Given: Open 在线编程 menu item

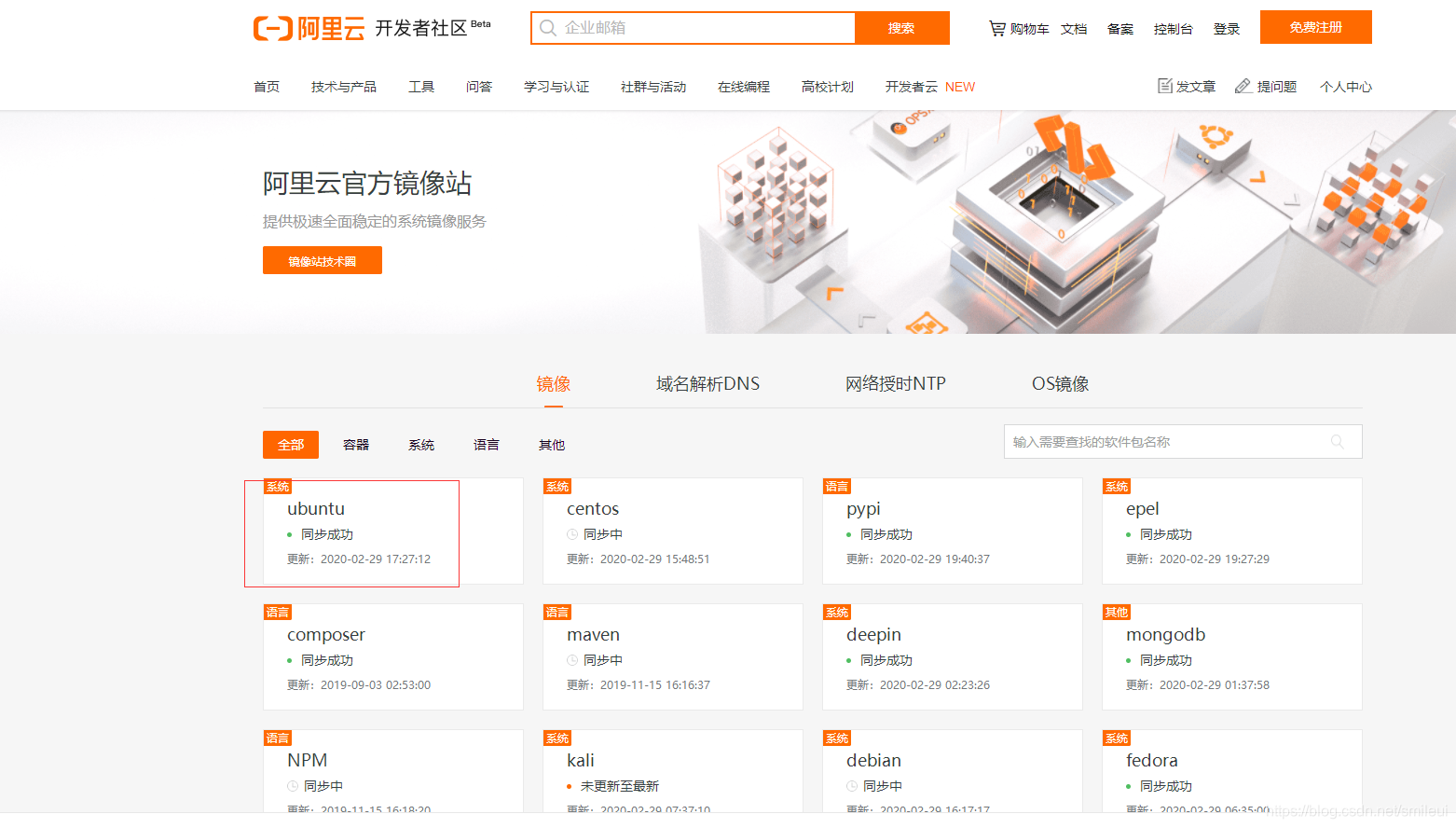Looking at the screenshot, I should 744,87.
